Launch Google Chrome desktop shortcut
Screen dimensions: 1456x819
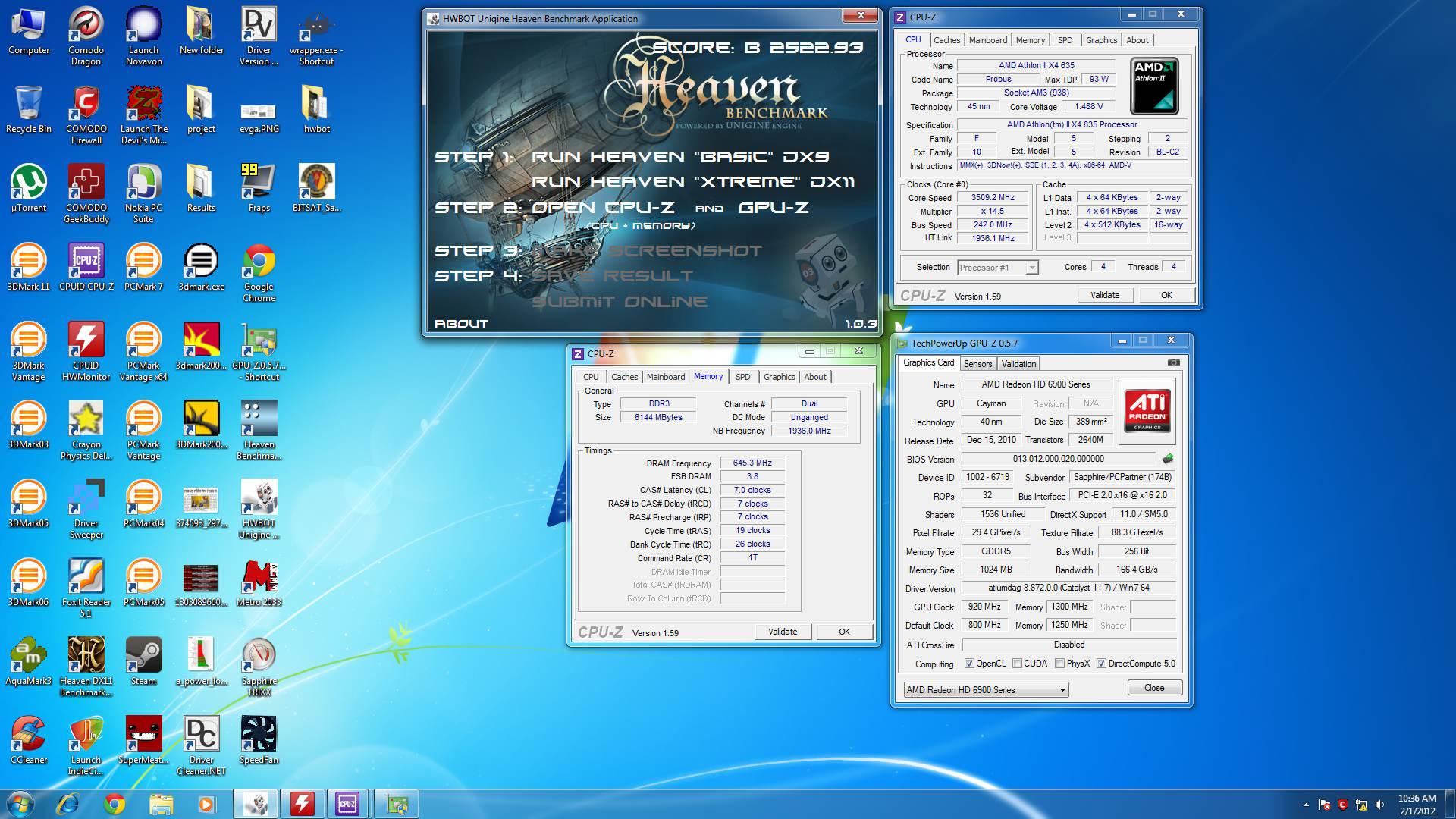pos(259,273)
